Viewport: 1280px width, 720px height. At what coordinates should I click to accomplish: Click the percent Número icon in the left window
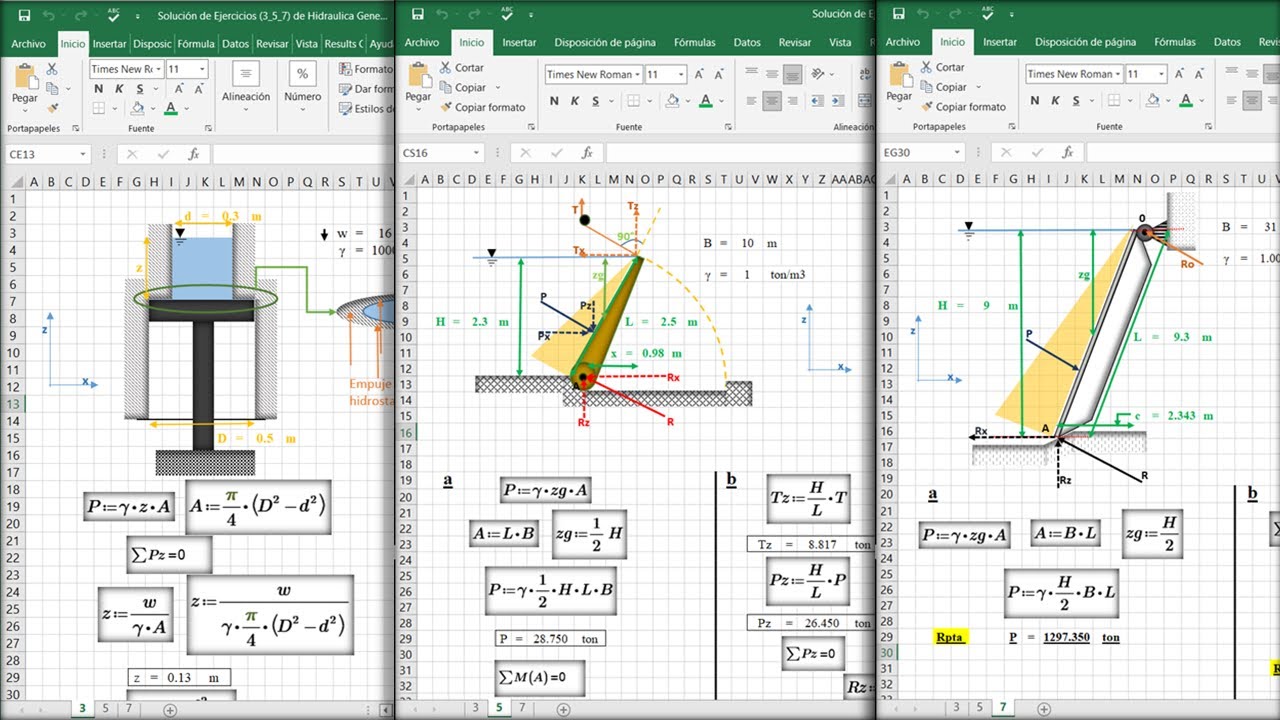point(302,74)
